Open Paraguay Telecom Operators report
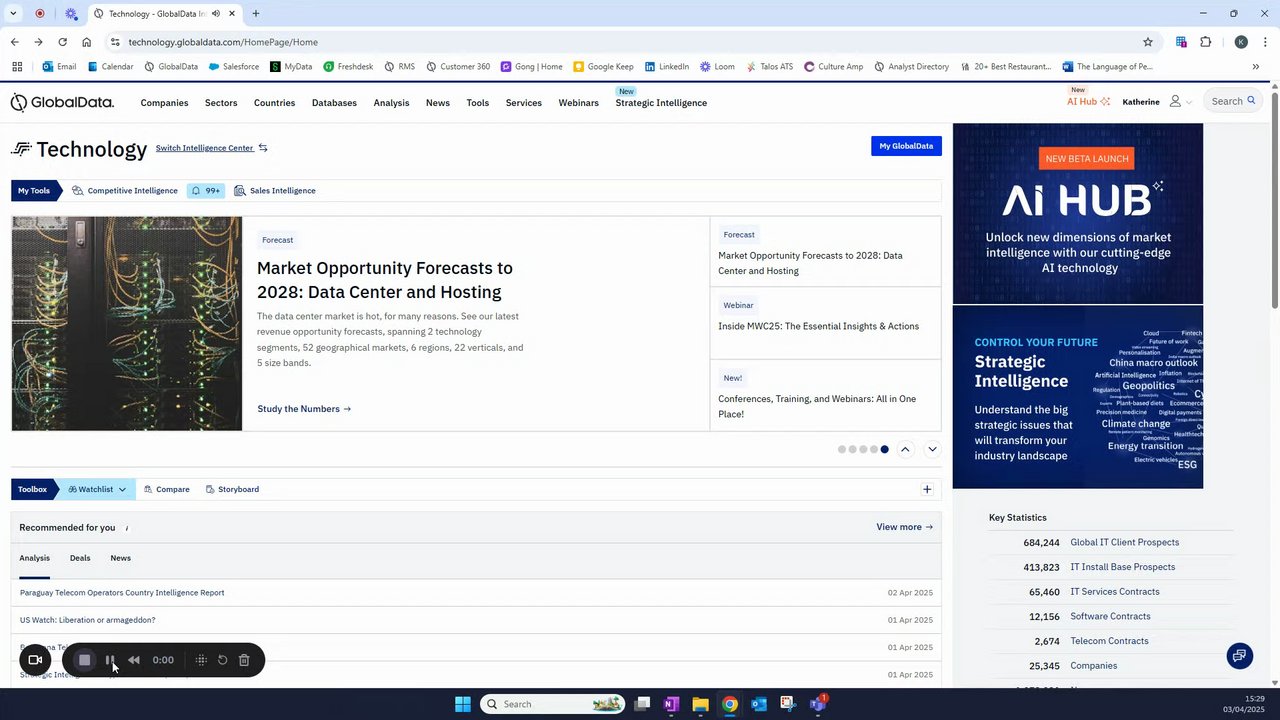1280x720 pixels. tap(122, 593)
